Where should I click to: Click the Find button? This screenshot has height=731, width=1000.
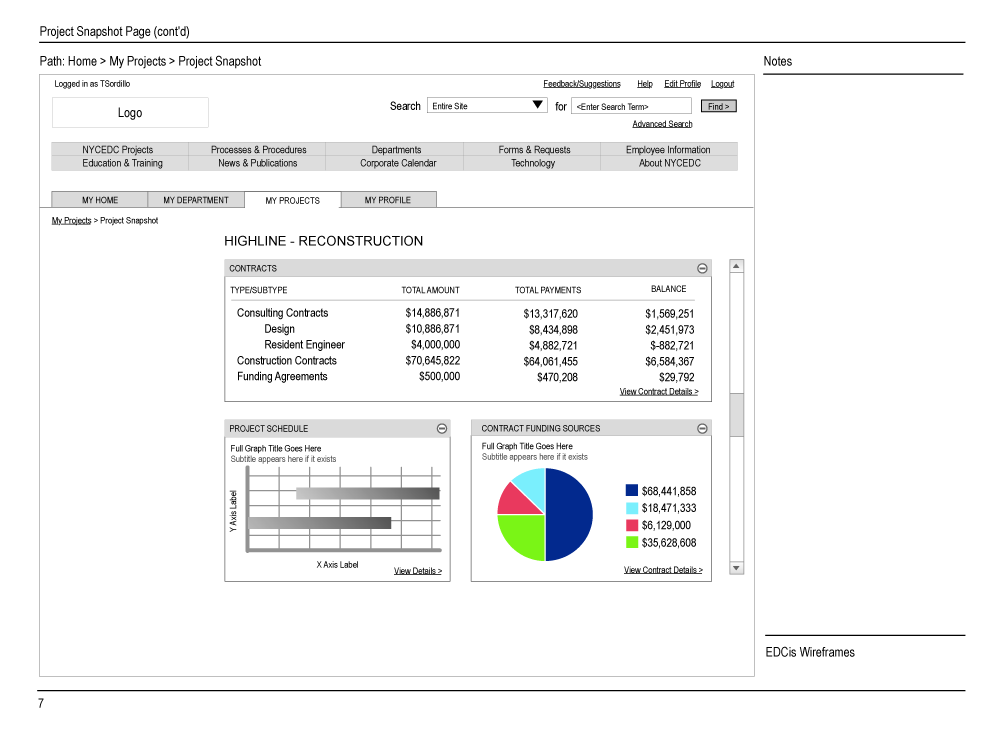(x=718, y=105)
